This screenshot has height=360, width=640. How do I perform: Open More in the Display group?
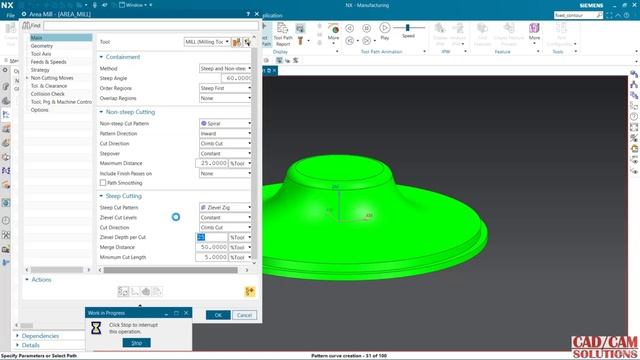[333, 33]
